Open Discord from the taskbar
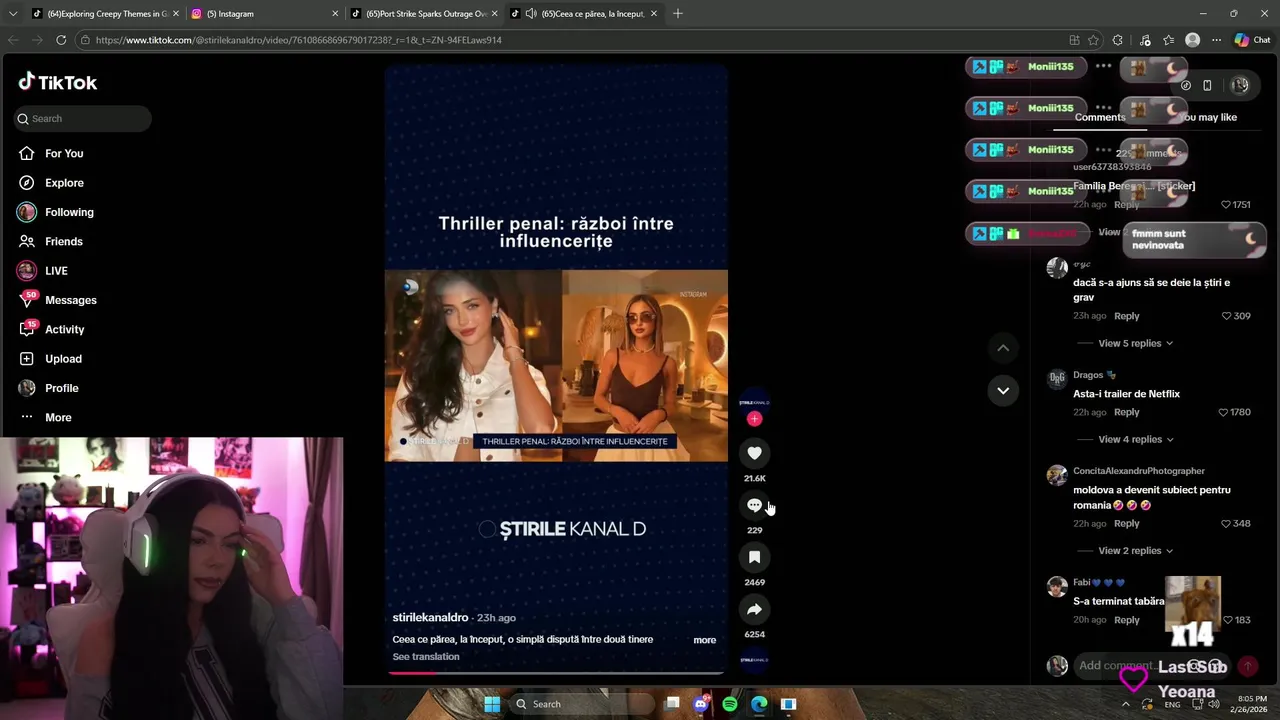The image size is (1280, 720). (x=701, y=704)
